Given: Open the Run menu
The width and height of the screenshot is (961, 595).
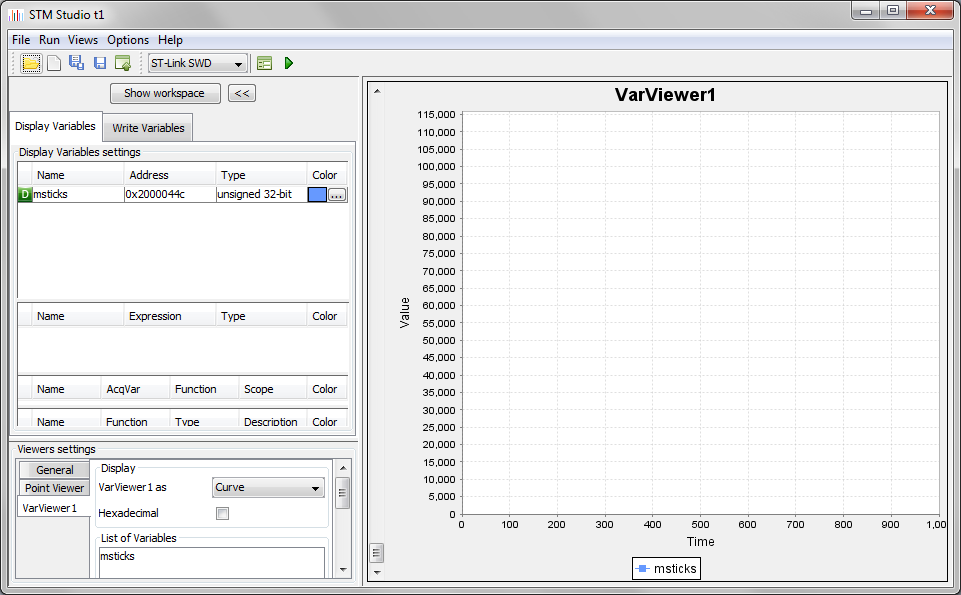Looking at the screenshot, I should point(49,40).
